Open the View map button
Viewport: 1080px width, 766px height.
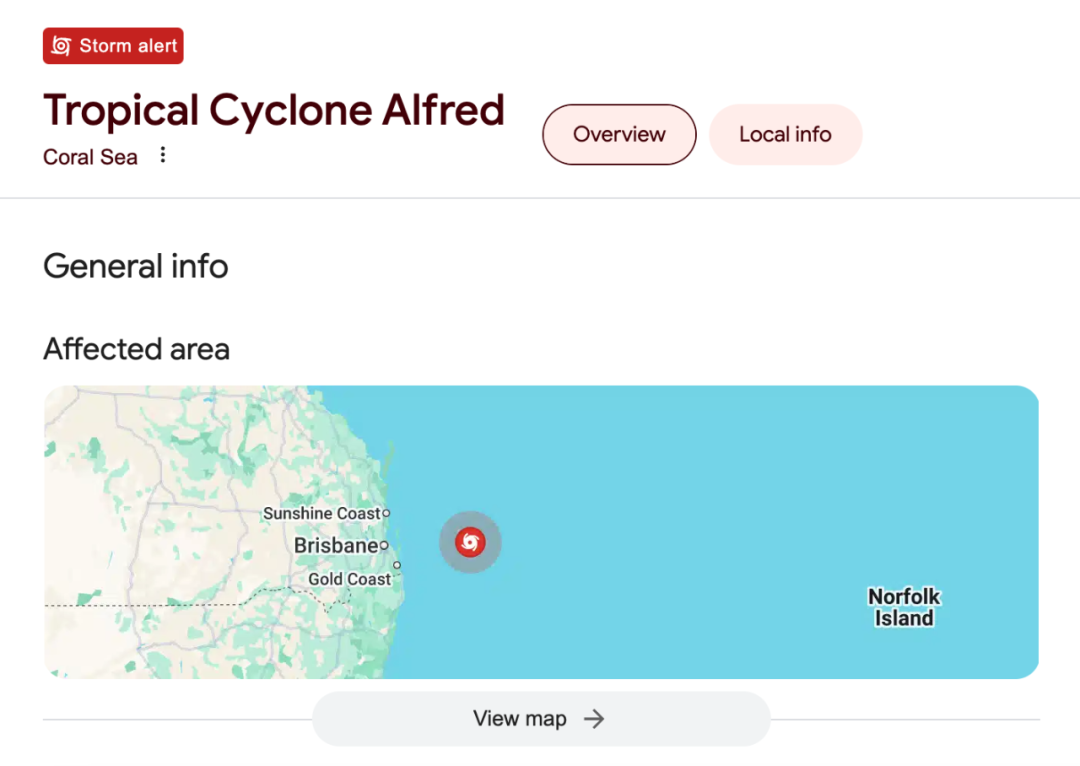[x=541, y=719]
